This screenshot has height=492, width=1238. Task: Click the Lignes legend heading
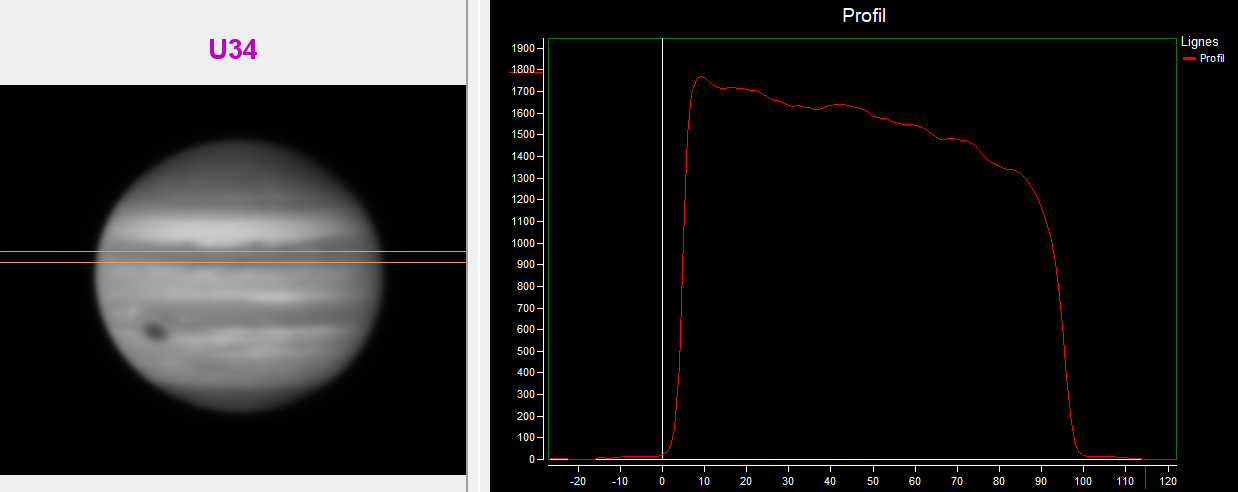[1200, 42]
